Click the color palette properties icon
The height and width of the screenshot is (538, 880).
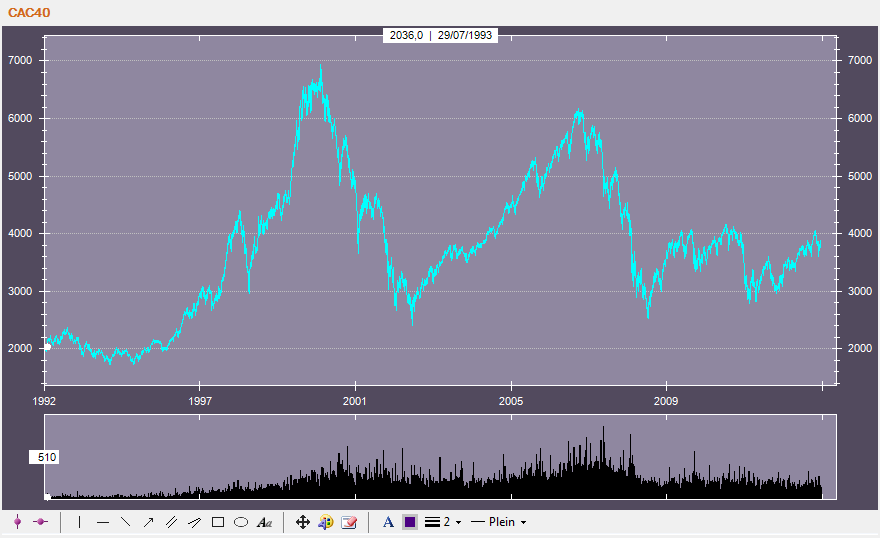click(x=326, y=522)
